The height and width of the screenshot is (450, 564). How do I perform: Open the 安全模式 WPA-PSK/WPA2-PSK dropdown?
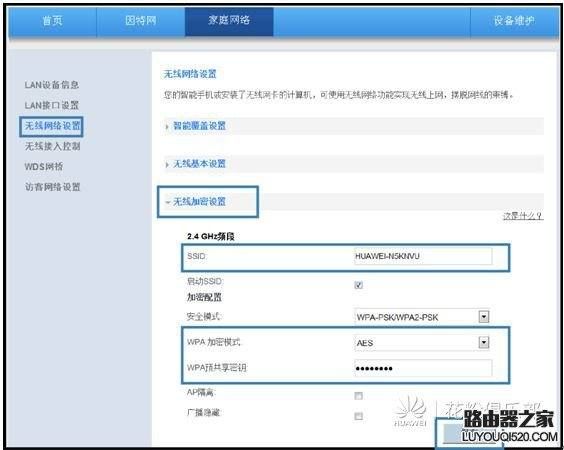point(422,317)
